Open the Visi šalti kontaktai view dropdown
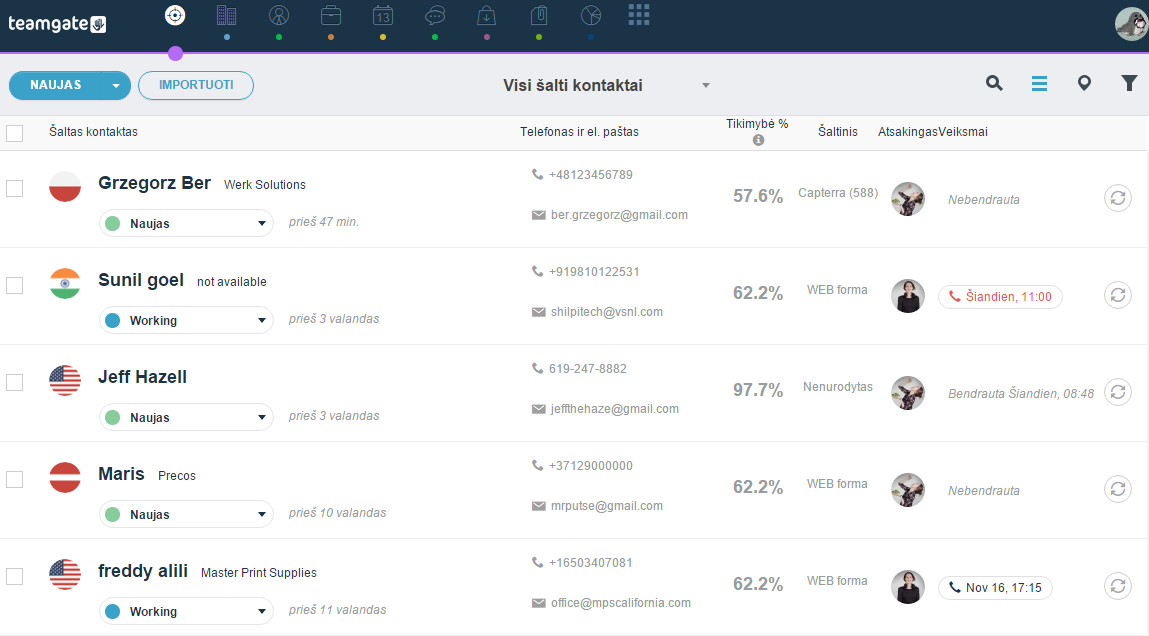 pos(605,85)
